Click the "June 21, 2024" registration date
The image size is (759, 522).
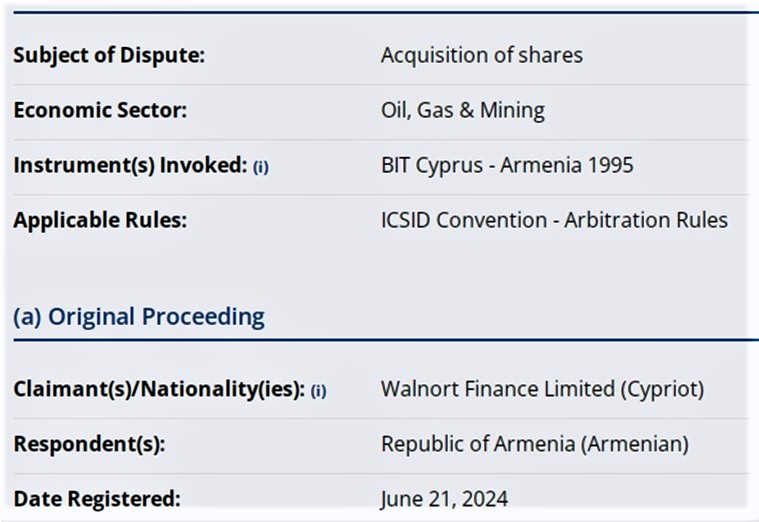coord(444,498)
